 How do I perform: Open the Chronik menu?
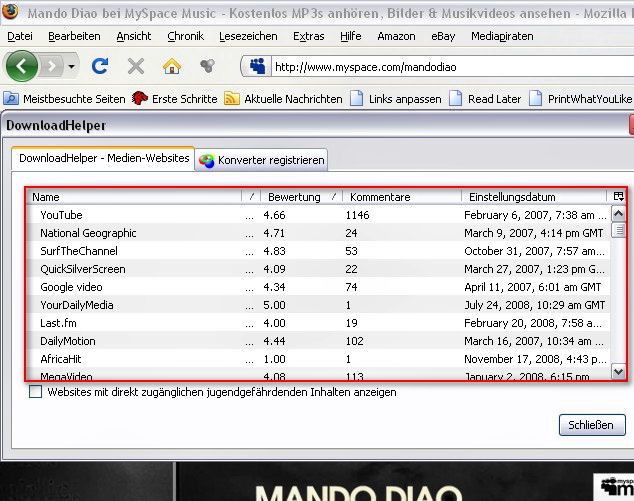[186, 36]
